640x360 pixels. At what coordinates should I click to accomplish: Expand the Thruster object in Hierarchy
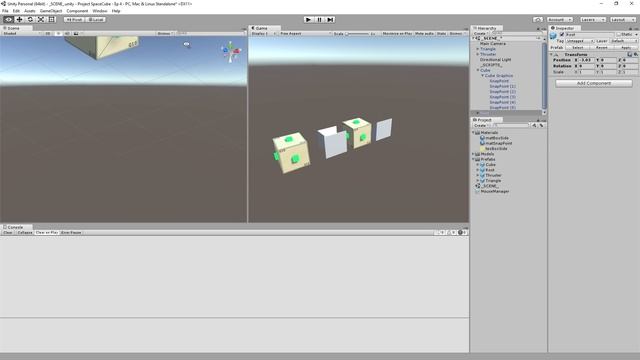[x=478, y=54]
